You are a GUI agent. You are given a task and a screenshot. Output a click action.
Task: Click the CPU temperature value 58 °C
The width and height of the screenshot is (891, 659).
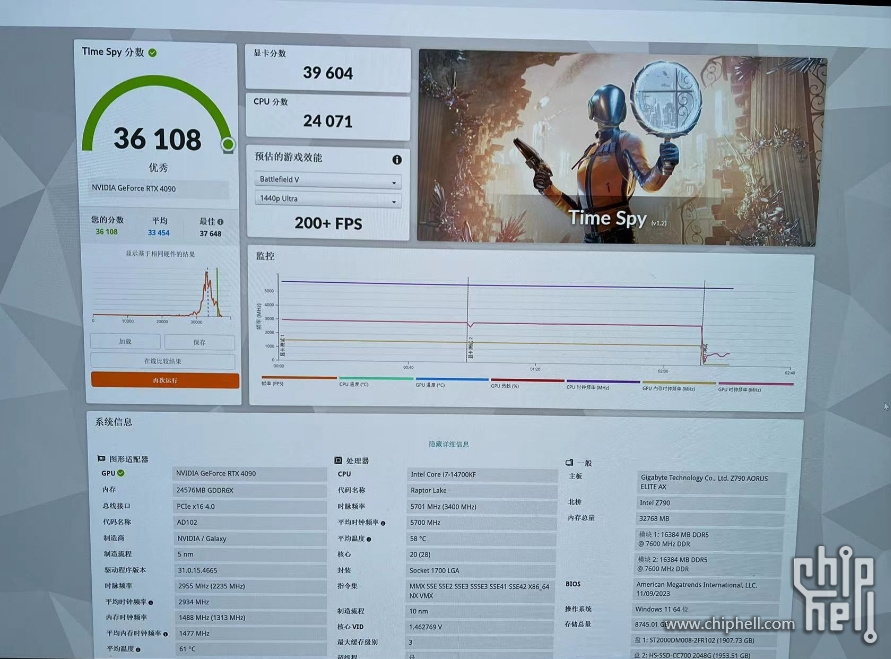click(481, 539)
